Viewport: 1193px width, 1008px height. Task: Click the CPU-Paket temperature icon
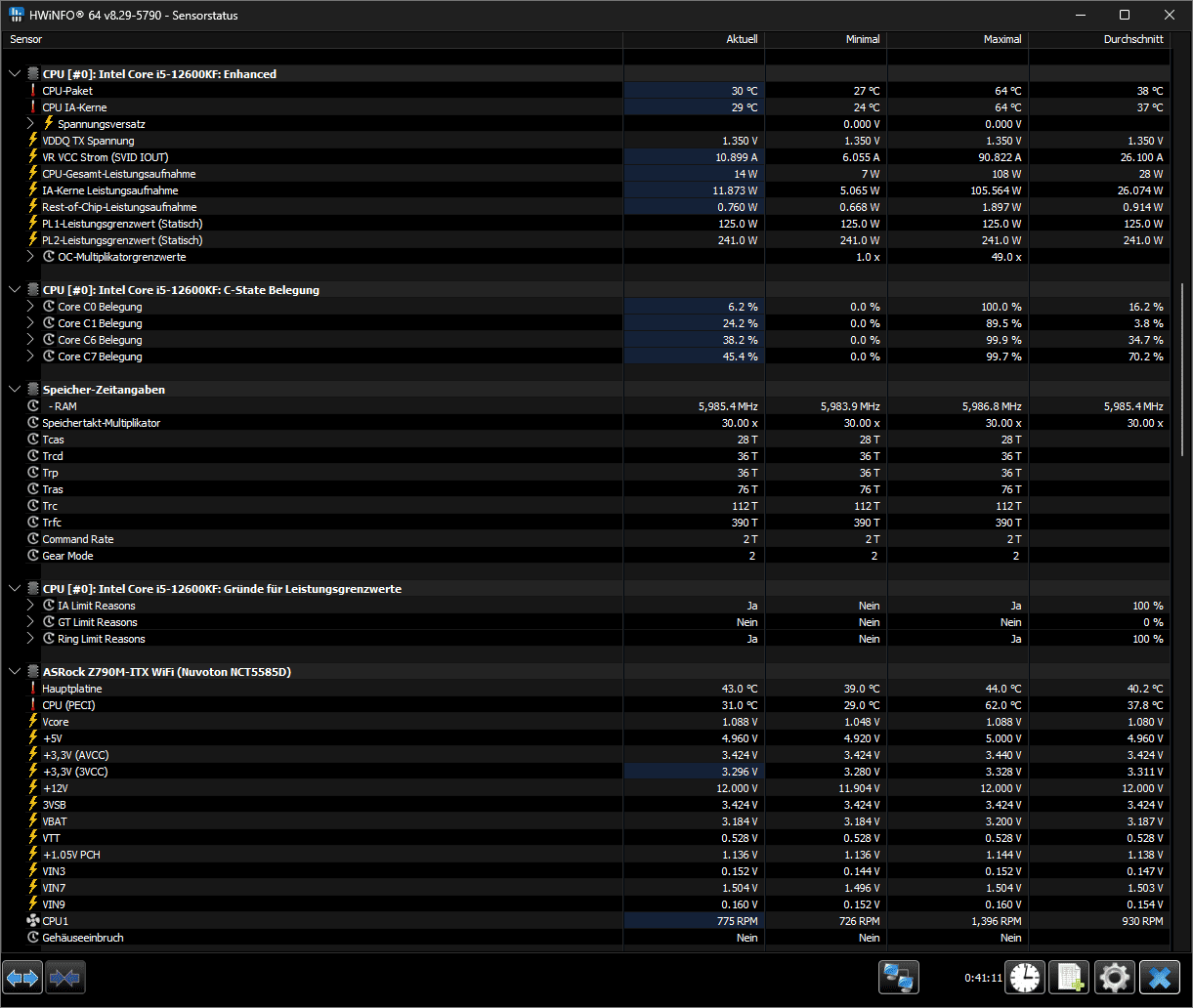(x=32, y=91)
